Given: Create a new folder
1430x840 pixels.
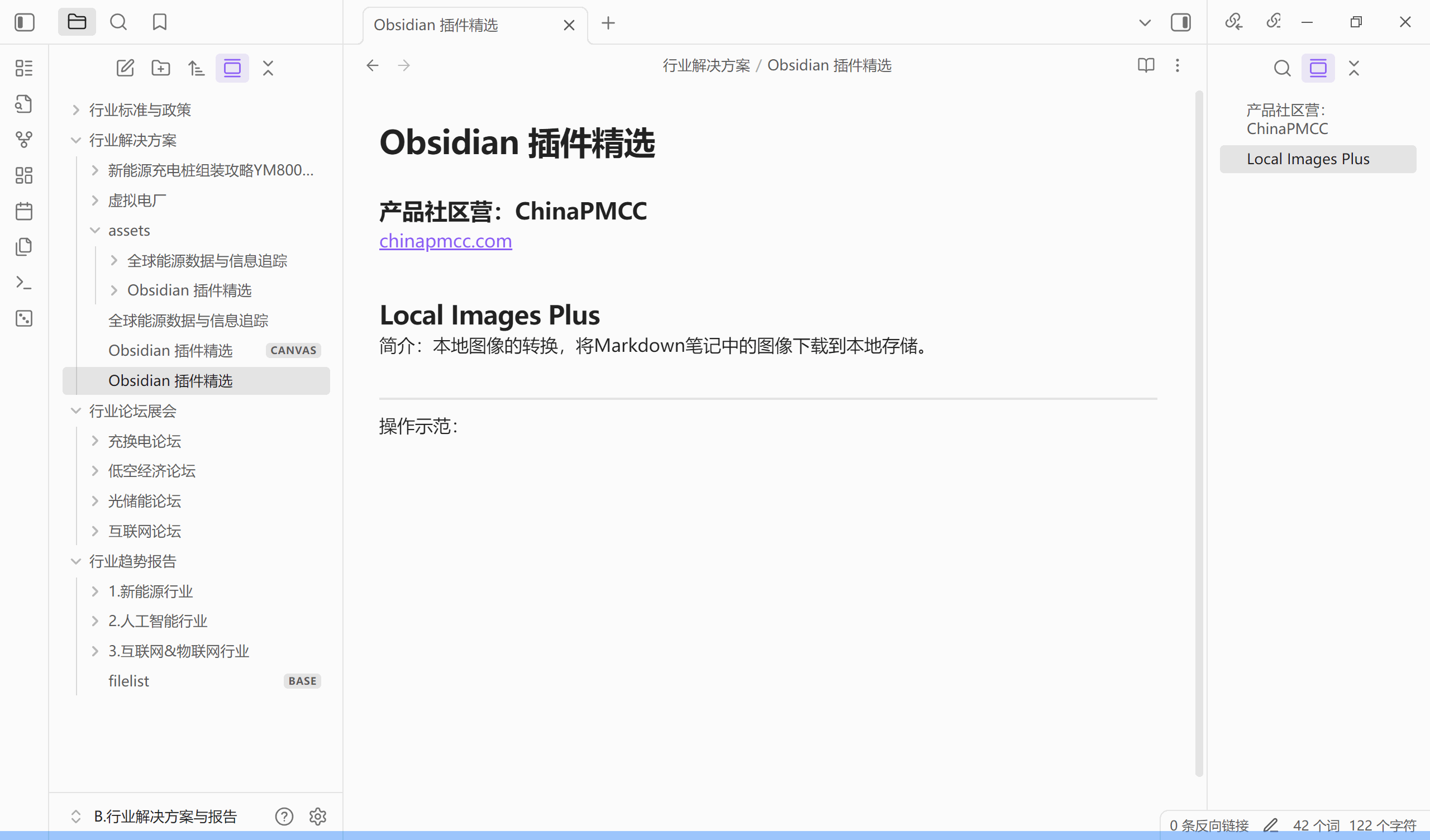Looking at the screenshot, I should [x=160, y=68].
